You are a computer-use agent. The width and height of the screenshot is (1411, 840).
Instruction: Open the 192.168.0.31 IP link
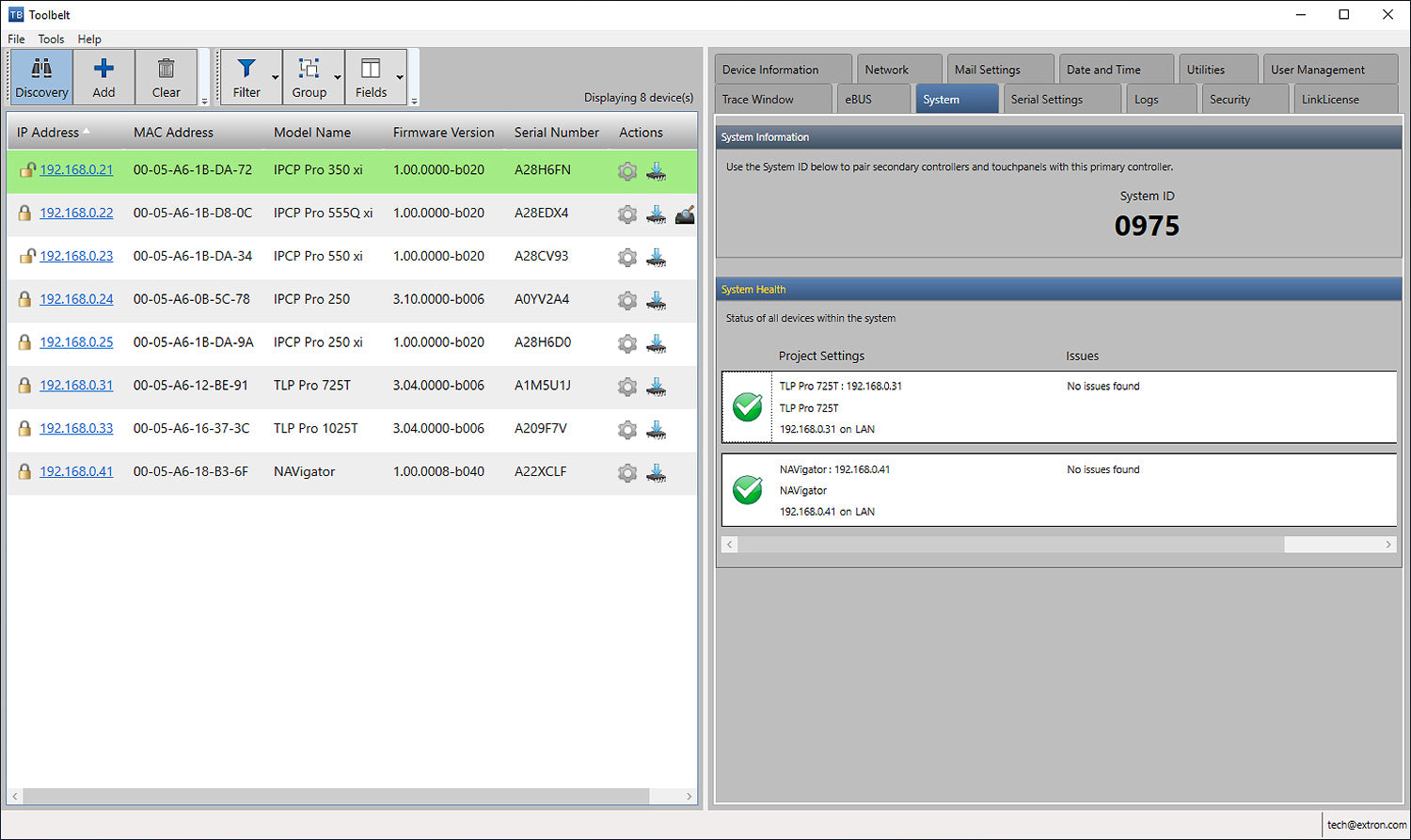point(76,385)
